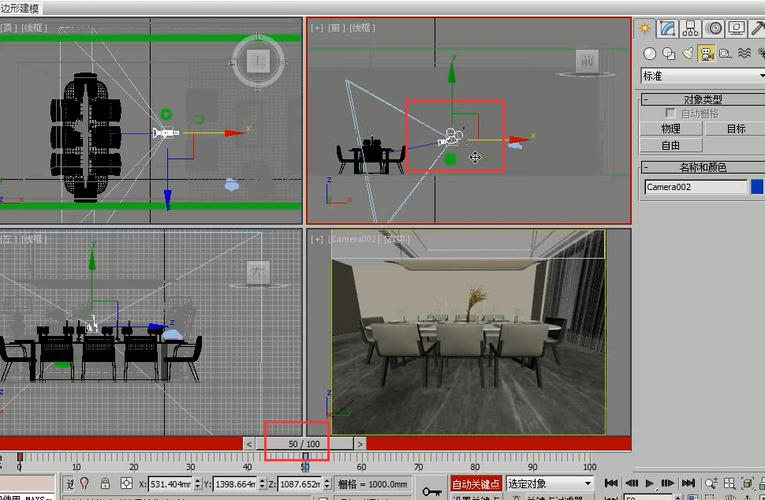
Task: Click the time slider next frame arrow
Action: click(x=360, y=444)
